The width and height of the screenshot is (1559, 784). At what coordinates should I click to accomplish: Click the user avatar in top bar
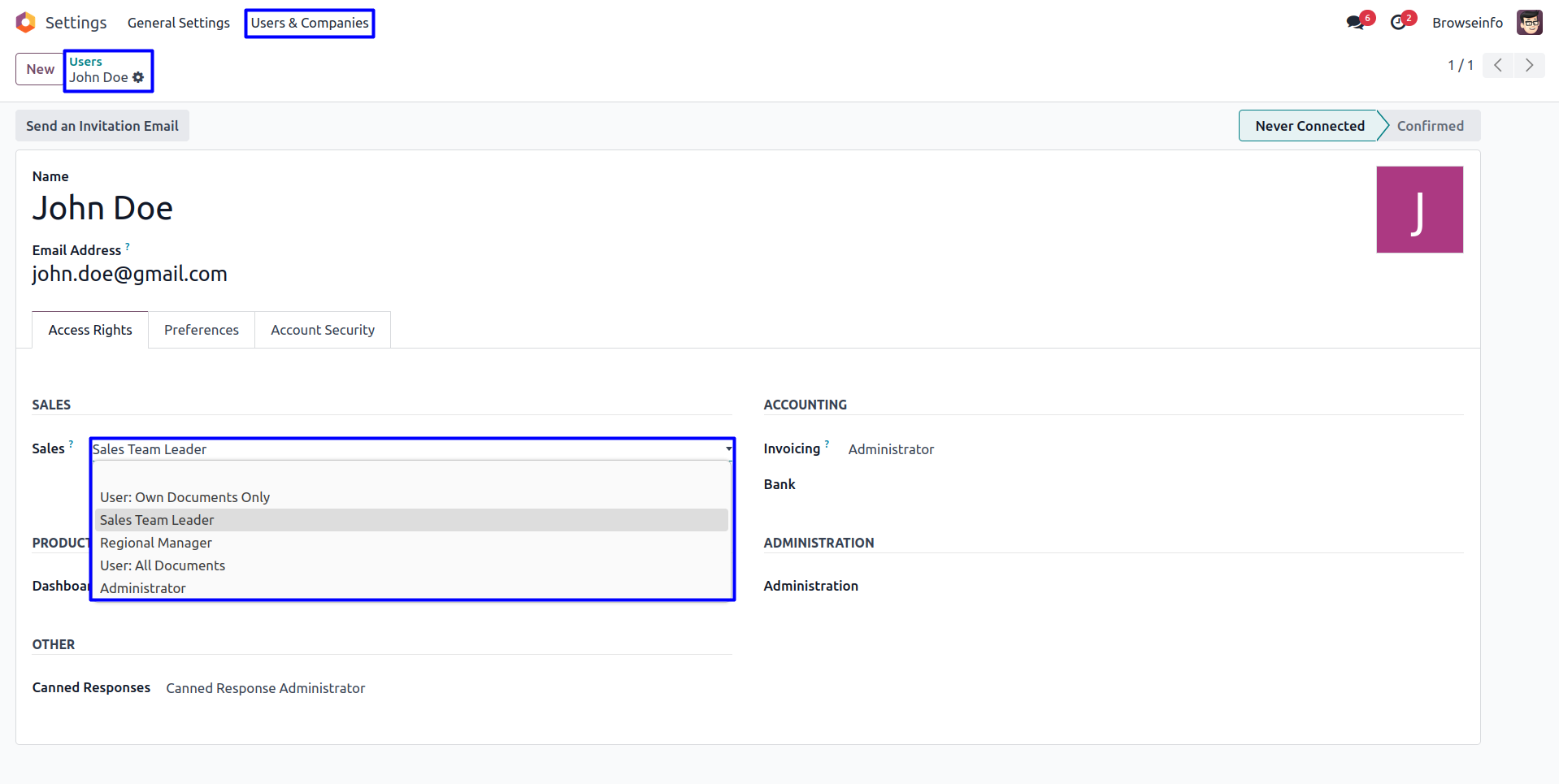(1529, 23)
